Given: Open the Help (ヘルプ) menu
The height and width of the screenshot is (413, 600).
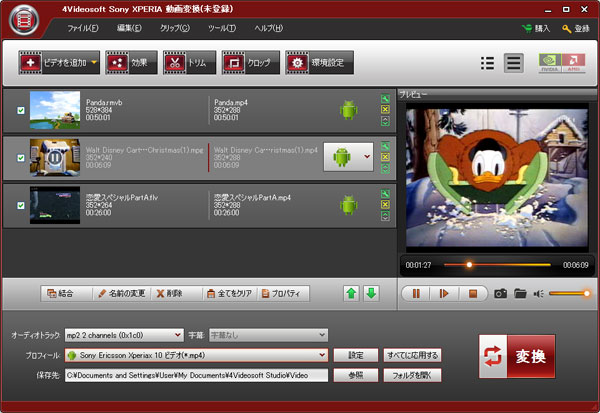Looking at the screenshot, I should point(268,28).
